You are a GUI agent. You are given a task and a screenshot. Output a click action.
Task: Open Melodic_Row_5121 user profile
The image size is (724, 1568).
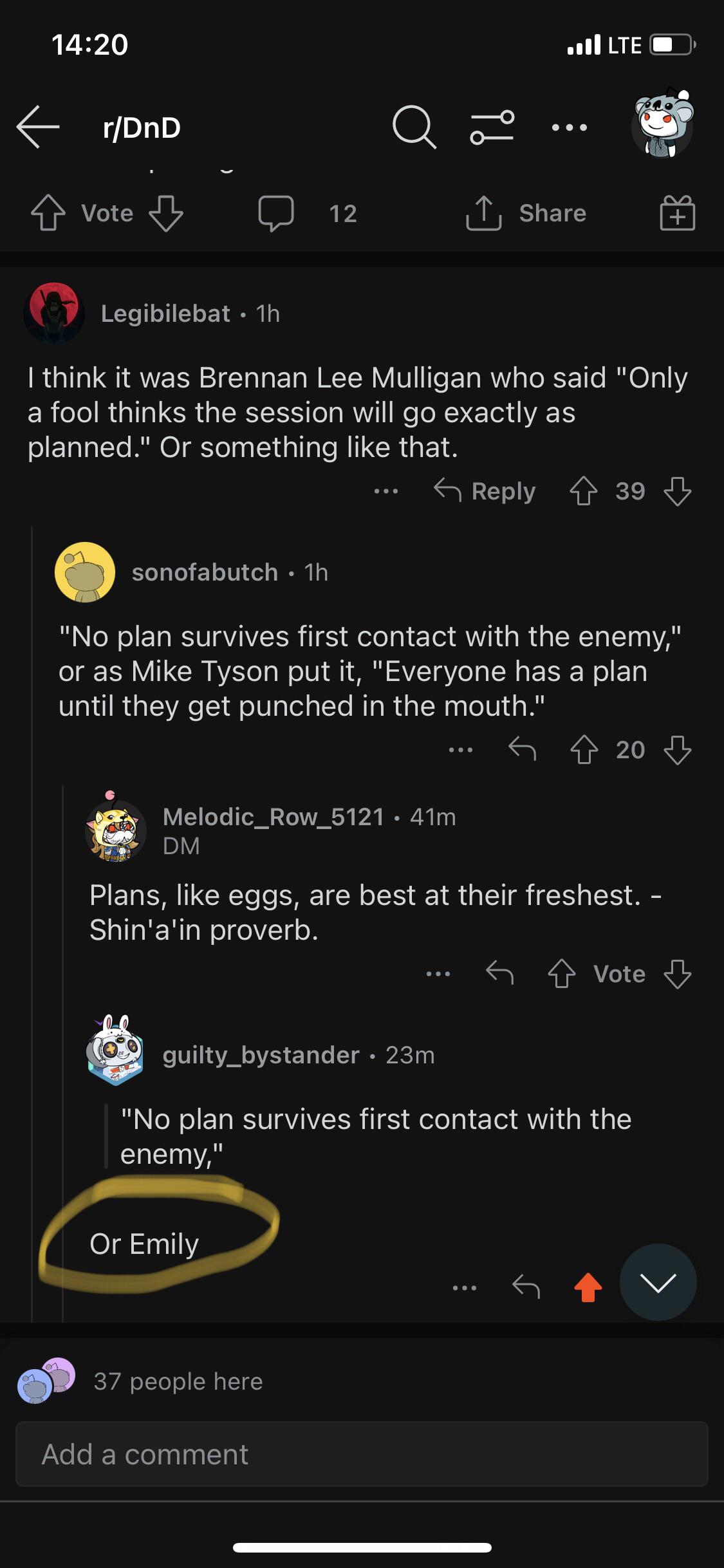pyautogui.click(x=273, y=817)
